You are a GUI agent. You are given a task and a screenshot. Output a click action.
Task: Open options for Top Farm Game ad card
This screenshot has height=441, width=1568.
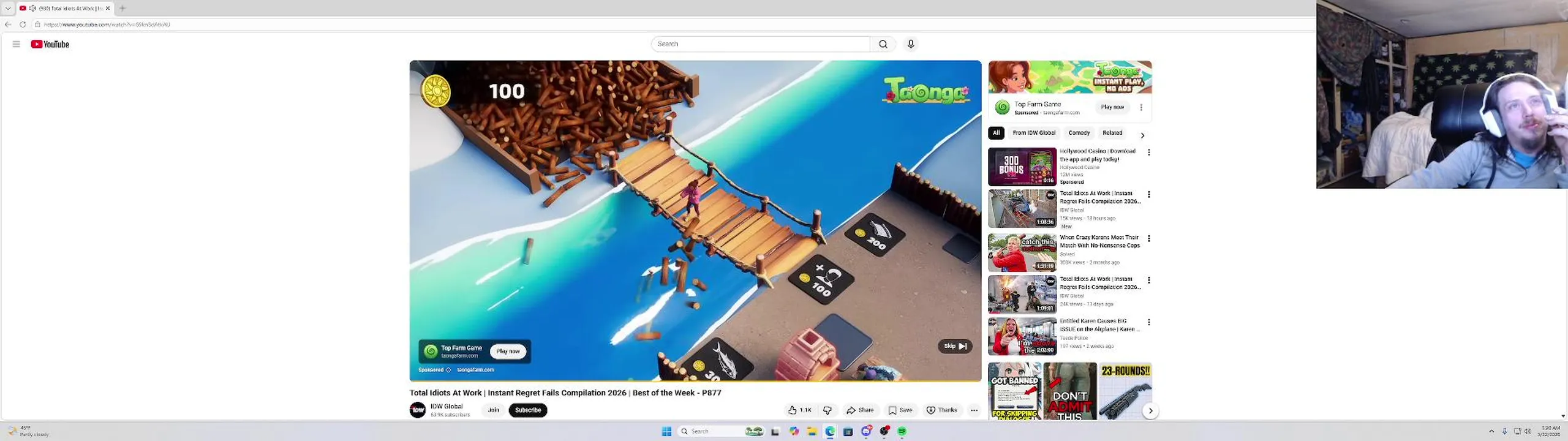(1141, 107)
